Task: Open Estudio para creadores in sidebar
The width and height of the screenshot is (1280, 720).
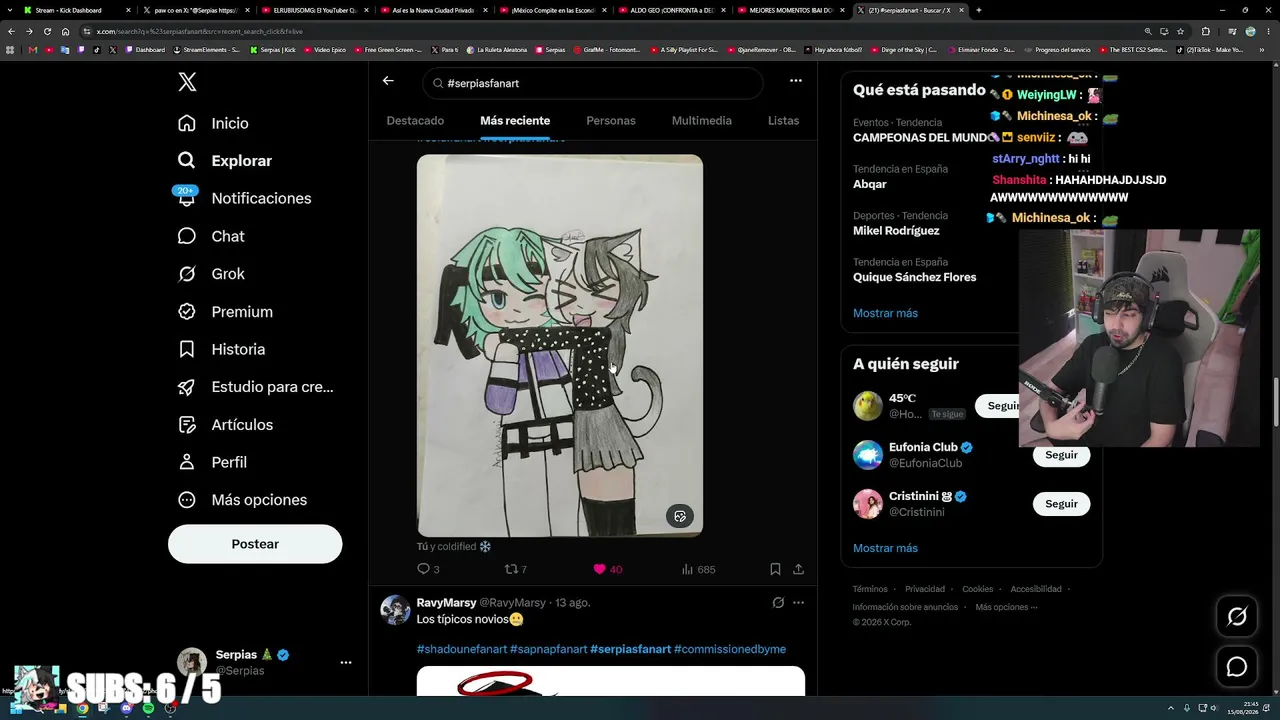Action: coord(255,387)
